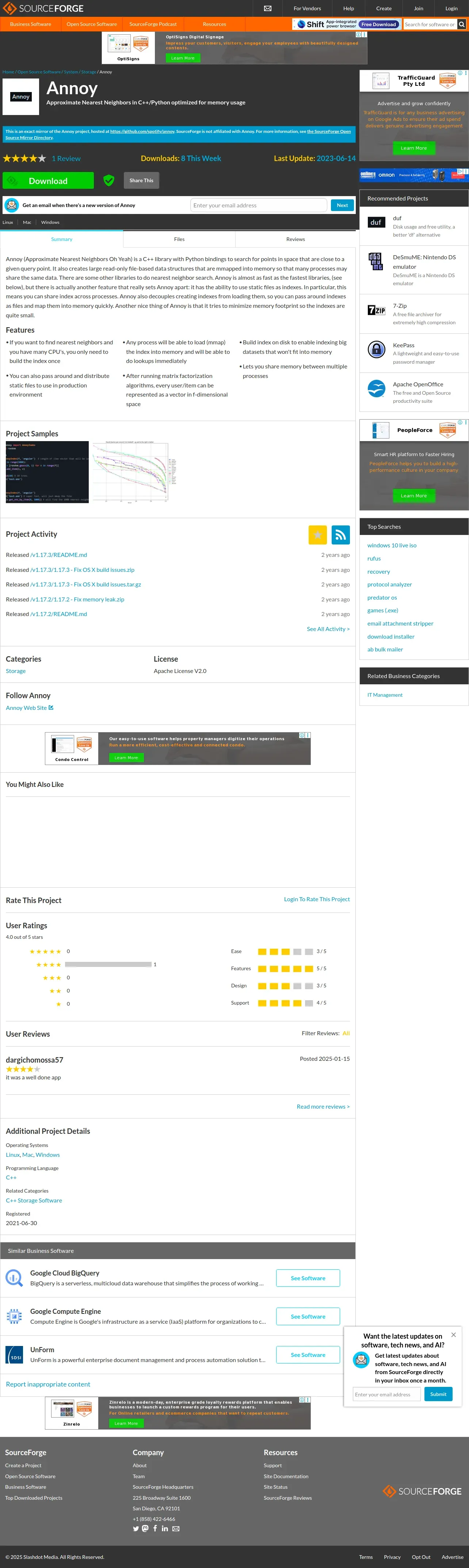Open the v1.17.2 Fix memory leak.zip release
The width and height of the screenshot is (469, 1568).
click(77, 599)
